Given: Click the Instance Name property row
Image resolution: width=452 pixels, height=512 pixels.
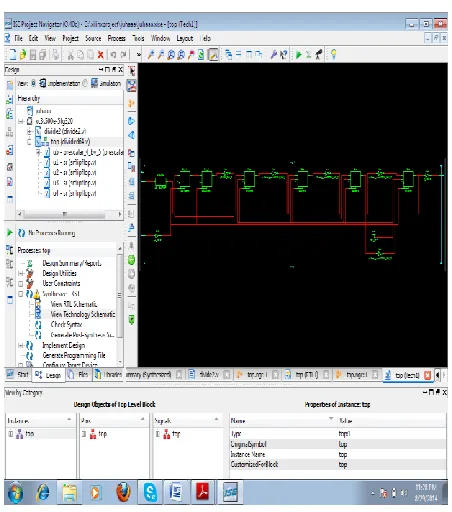Looking at the screenshot, I should tap(338, 454).
